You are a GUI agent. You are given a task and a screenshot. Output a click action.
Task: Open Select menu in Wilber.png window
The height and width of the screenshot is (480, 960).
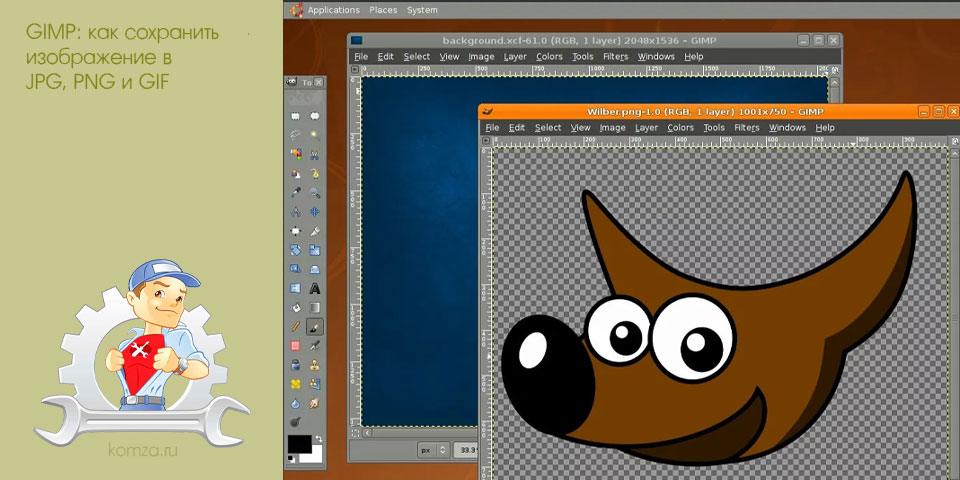548,127
